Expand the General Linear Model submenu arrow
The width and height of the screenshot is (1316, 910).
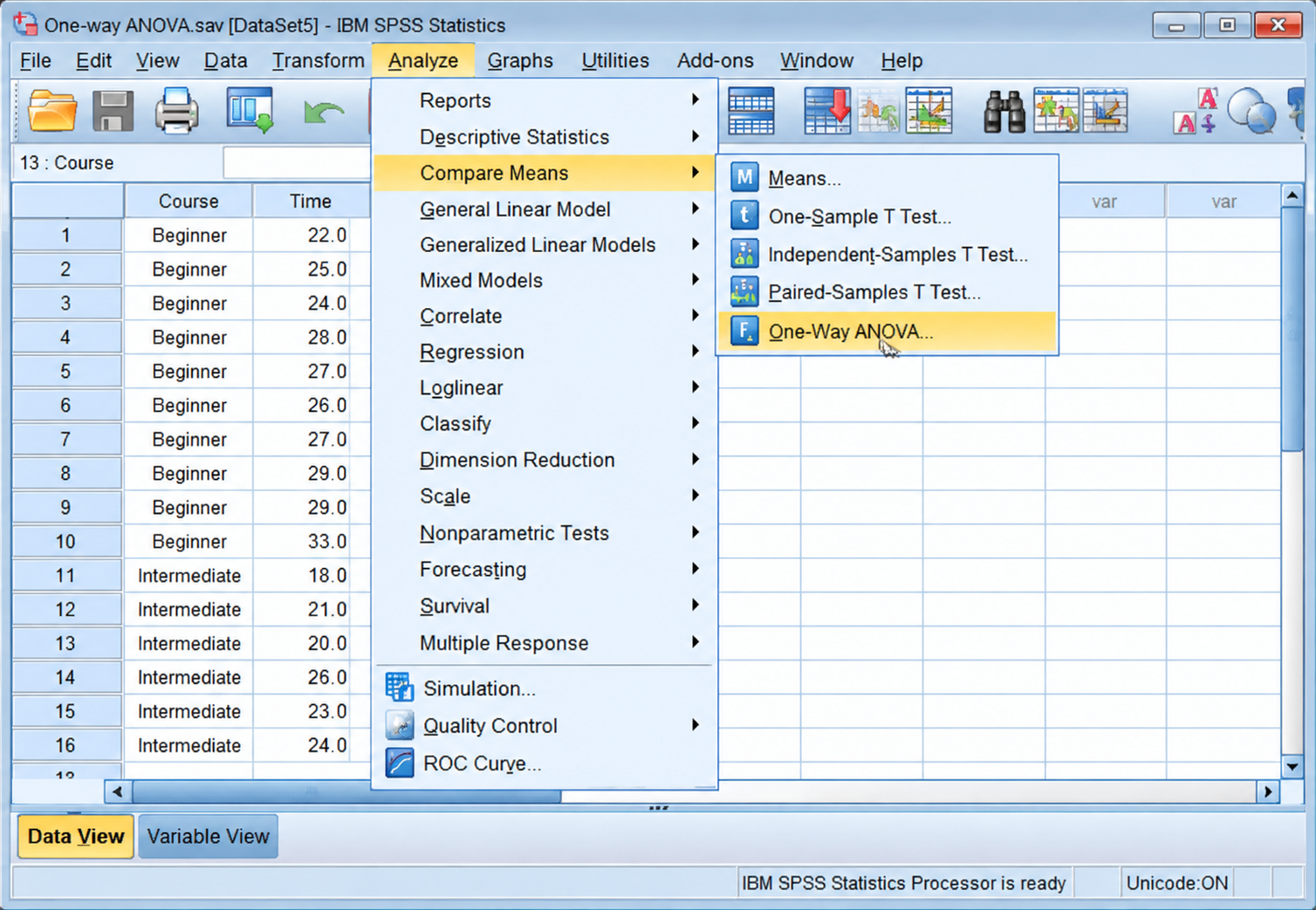coord(695,209)
